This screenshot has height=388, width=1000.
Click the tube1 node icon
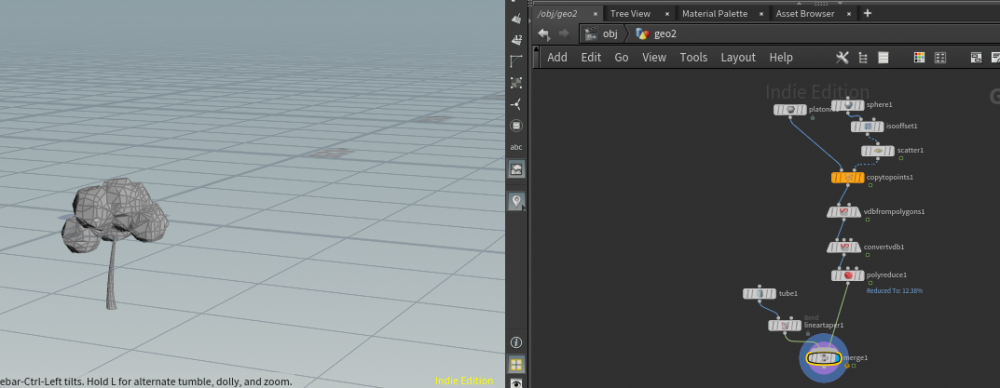click(760, 294)
